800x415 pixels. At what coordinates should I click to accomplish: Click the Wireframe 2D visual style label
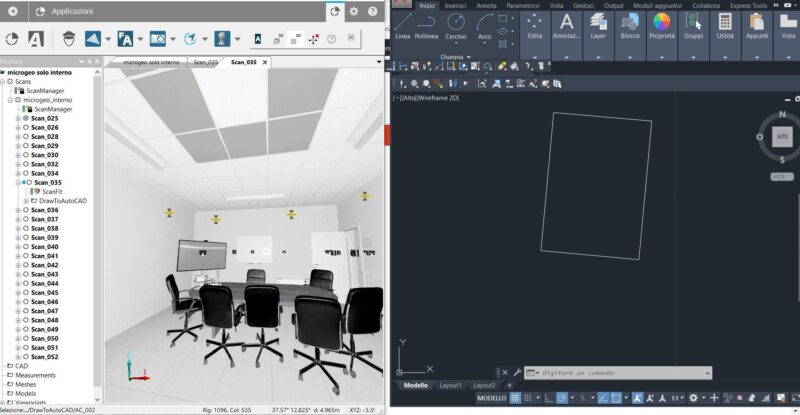pos(438,97)
